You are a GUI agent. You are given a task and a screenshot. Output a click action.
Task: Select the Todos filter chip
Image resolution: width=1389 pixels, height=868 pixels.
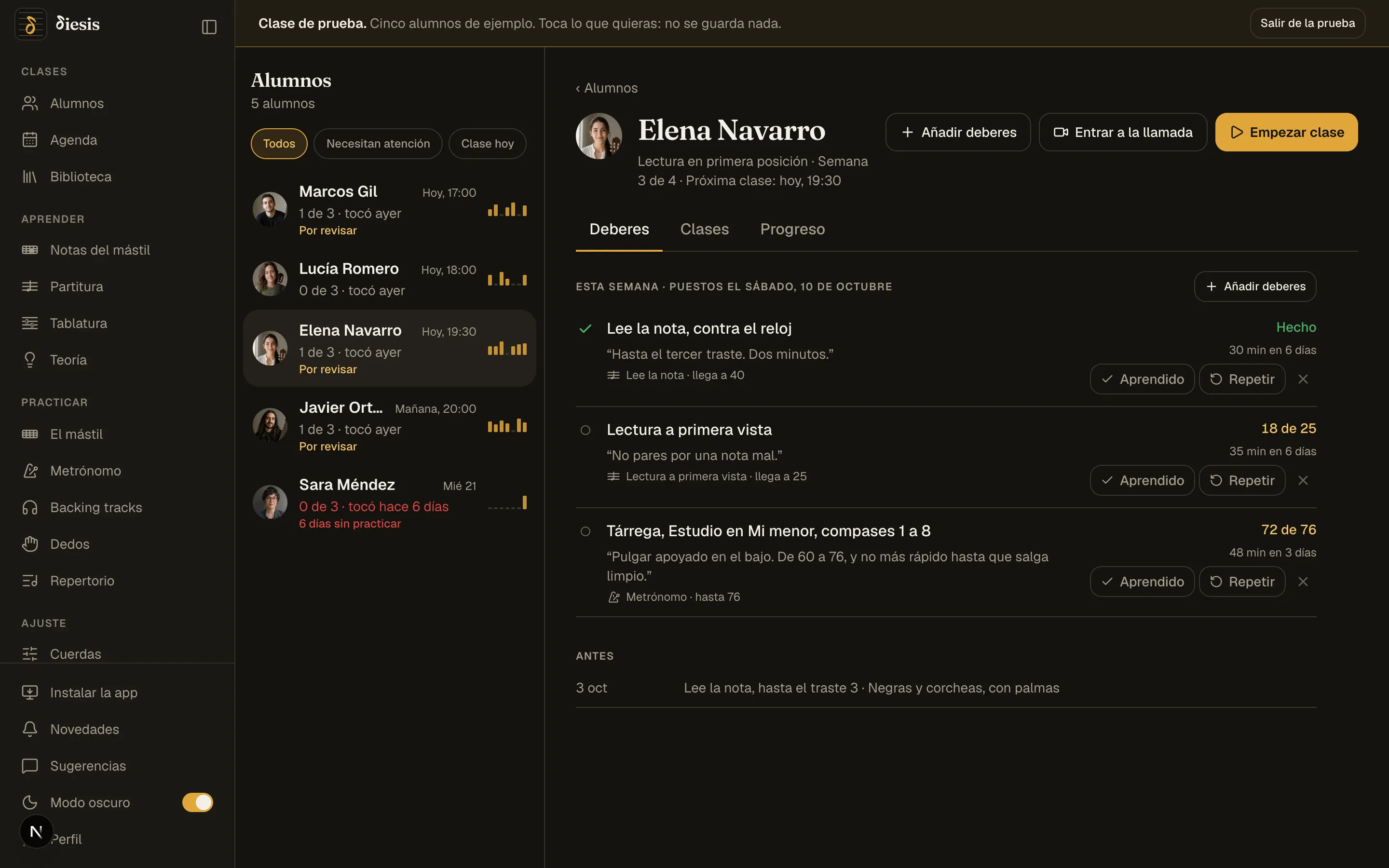tap(279, 144)
